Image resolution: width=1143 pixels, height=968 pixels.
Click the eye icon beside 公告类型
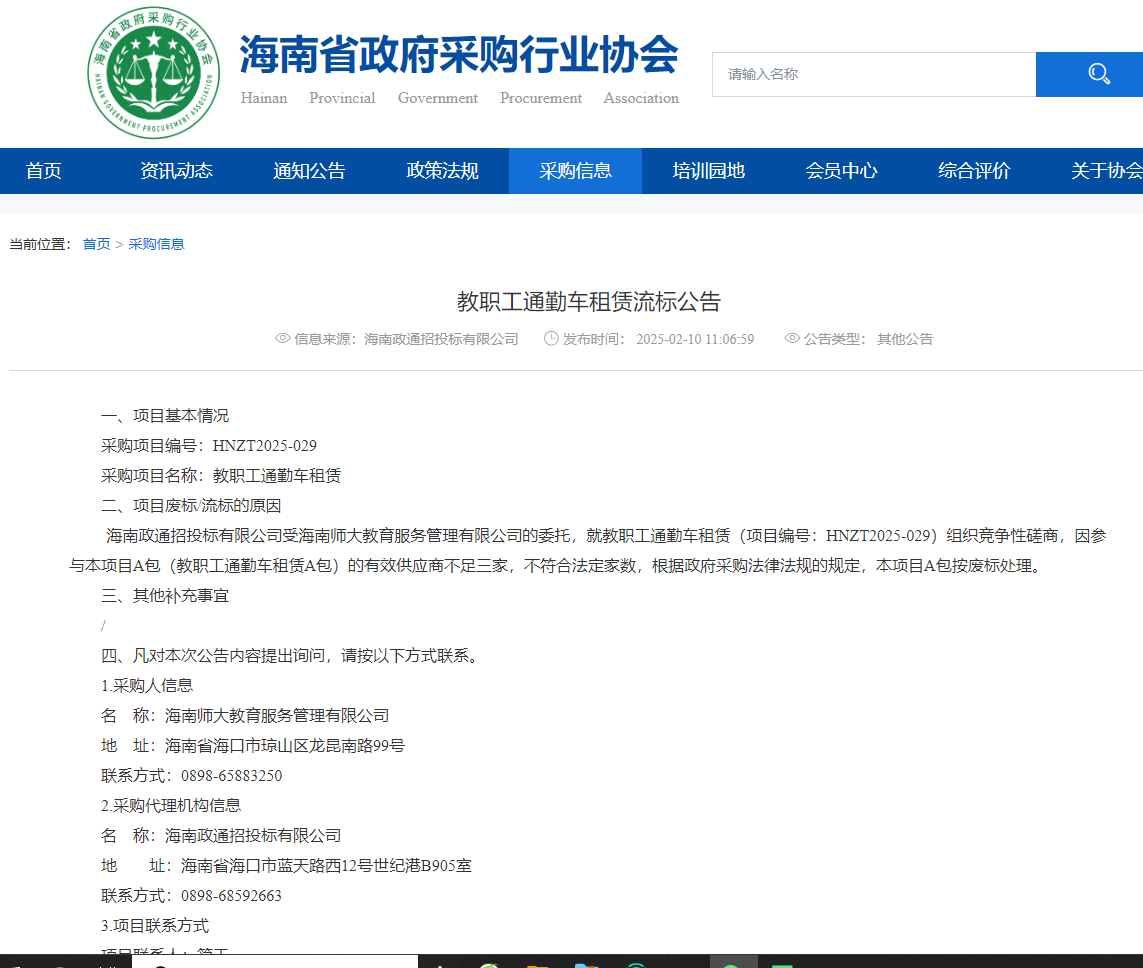[x=792, y=339]
